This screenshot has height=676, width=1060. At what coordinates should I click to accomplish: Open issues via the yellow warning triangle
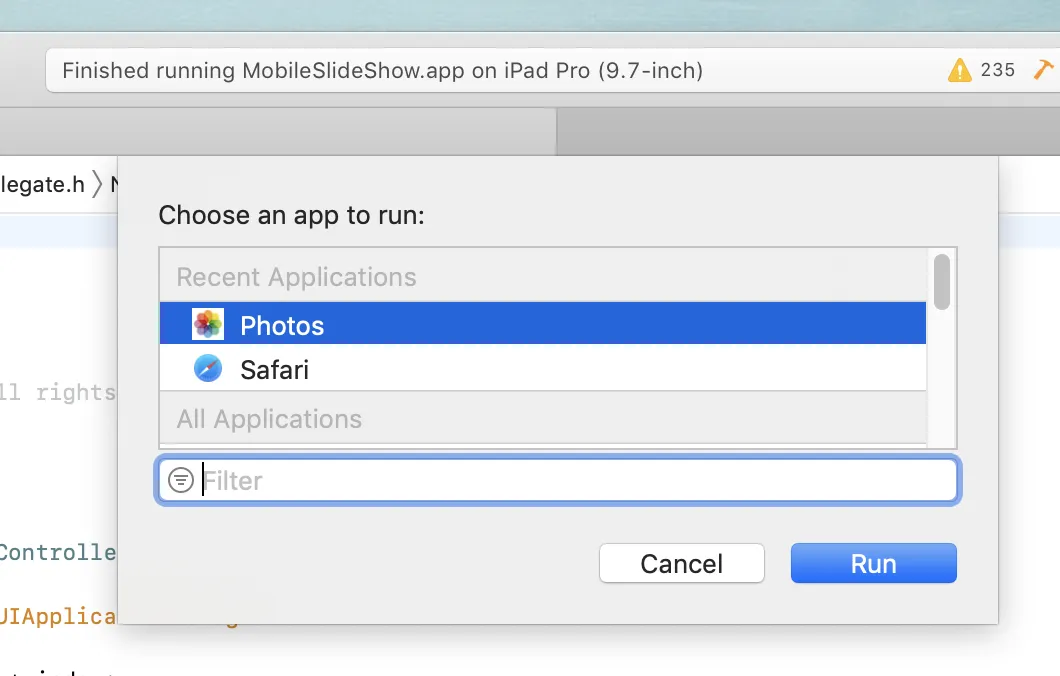959,70
